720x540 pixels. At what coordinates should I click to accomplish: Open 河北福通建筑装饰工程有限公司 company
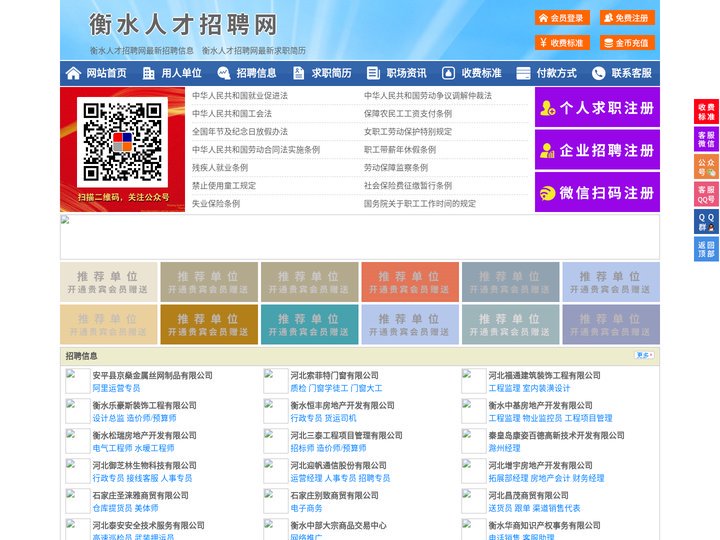[544, 375]
